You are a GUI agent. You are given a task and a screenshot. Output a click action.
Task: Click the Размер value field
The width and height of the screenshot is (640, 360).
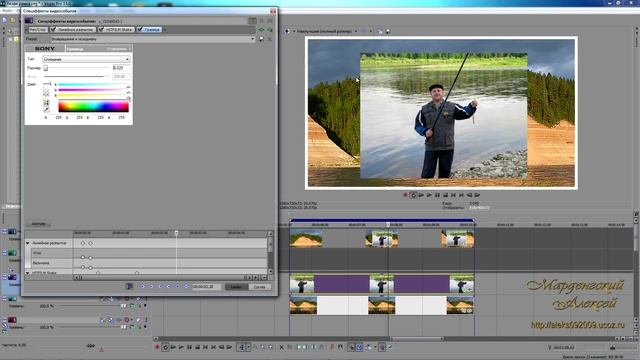coord(121,68)
